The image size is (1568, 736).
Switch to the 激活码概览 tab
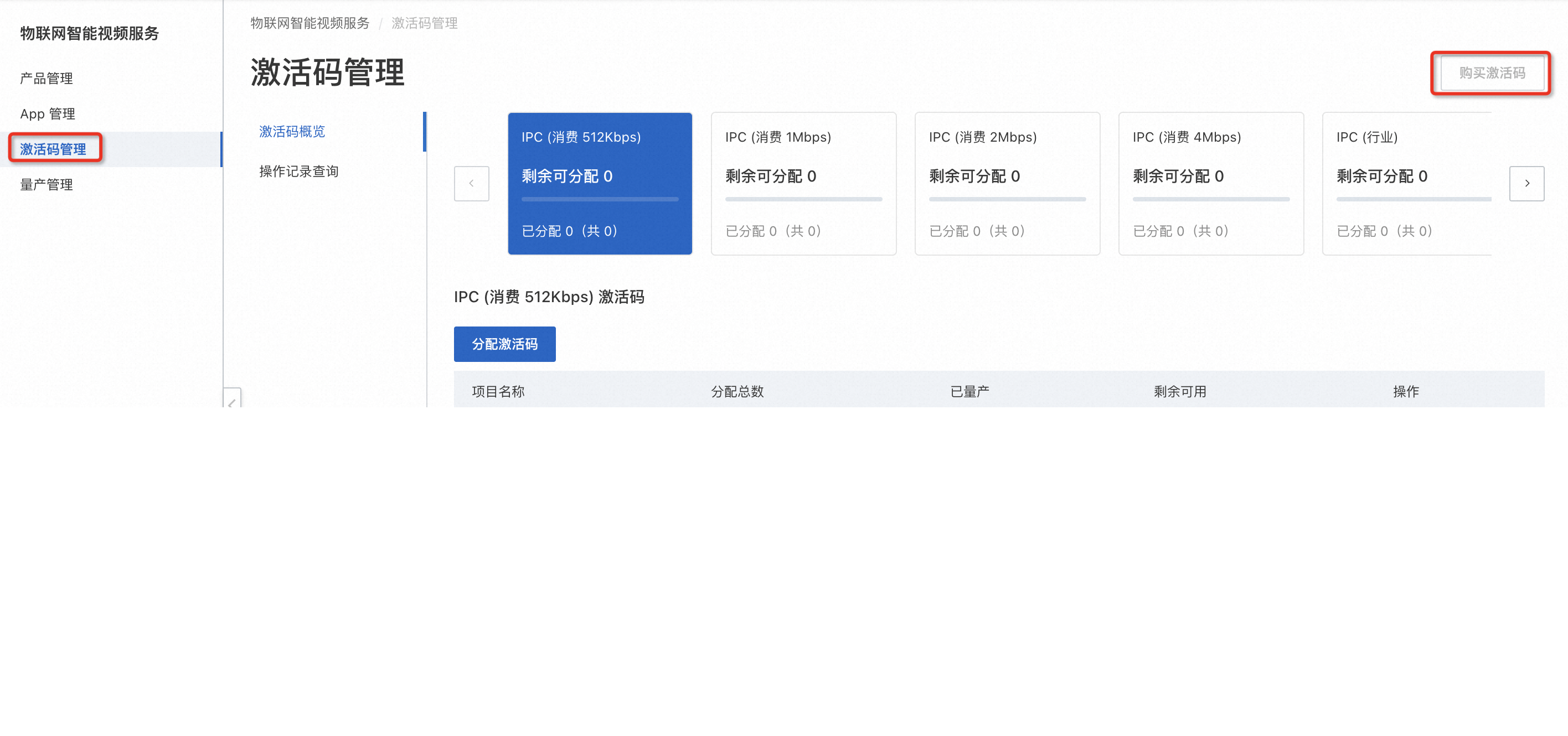coord(292,131)
